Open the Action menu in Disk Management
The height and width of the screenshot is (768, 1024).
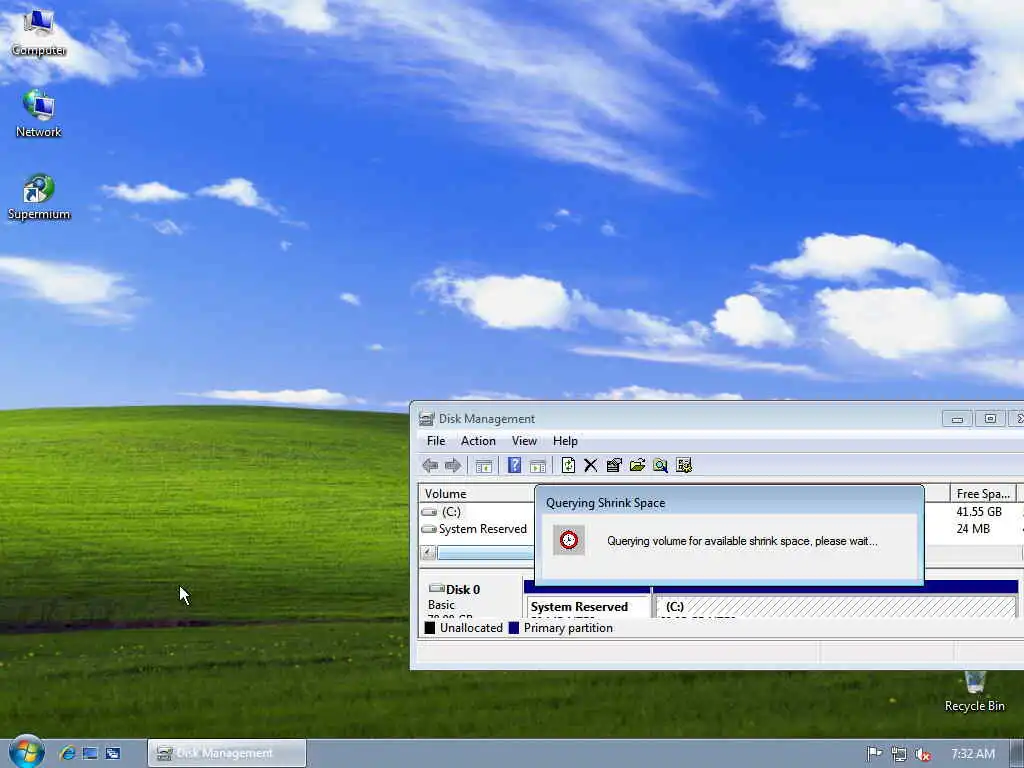click(x=478, y=441)
